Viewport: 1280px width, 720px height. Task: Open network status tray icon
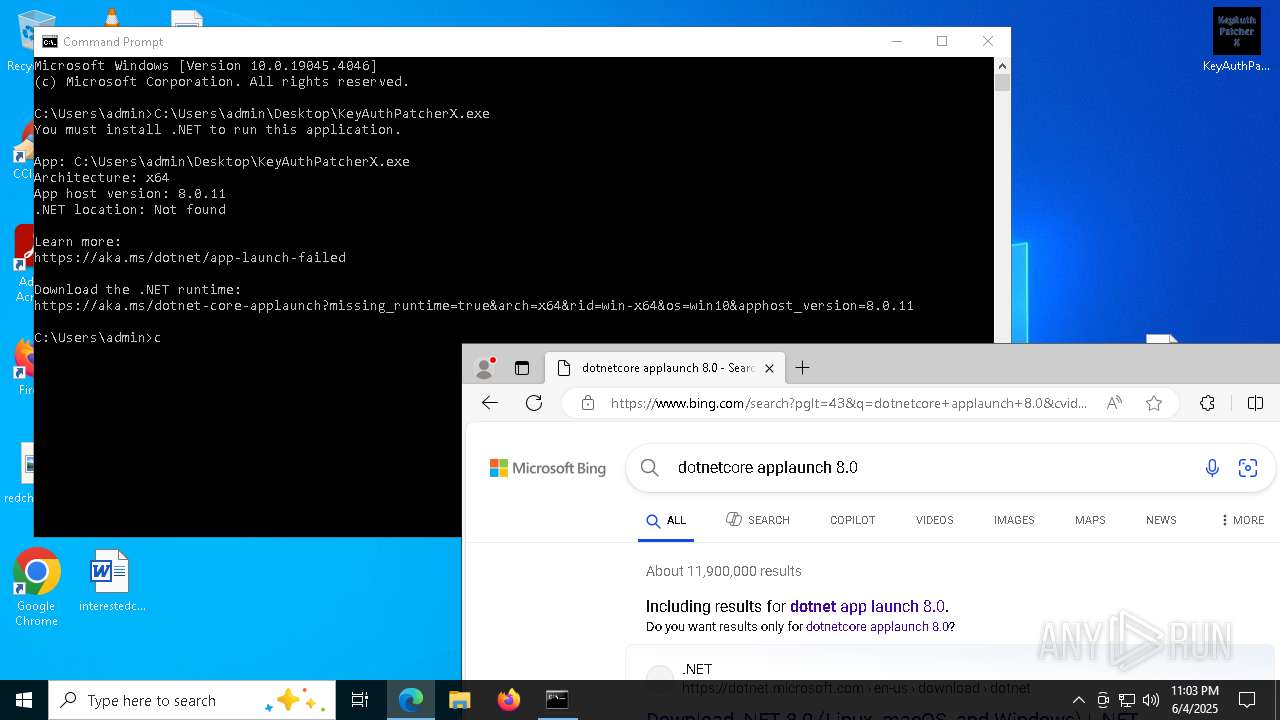[x=1127, y=700]
